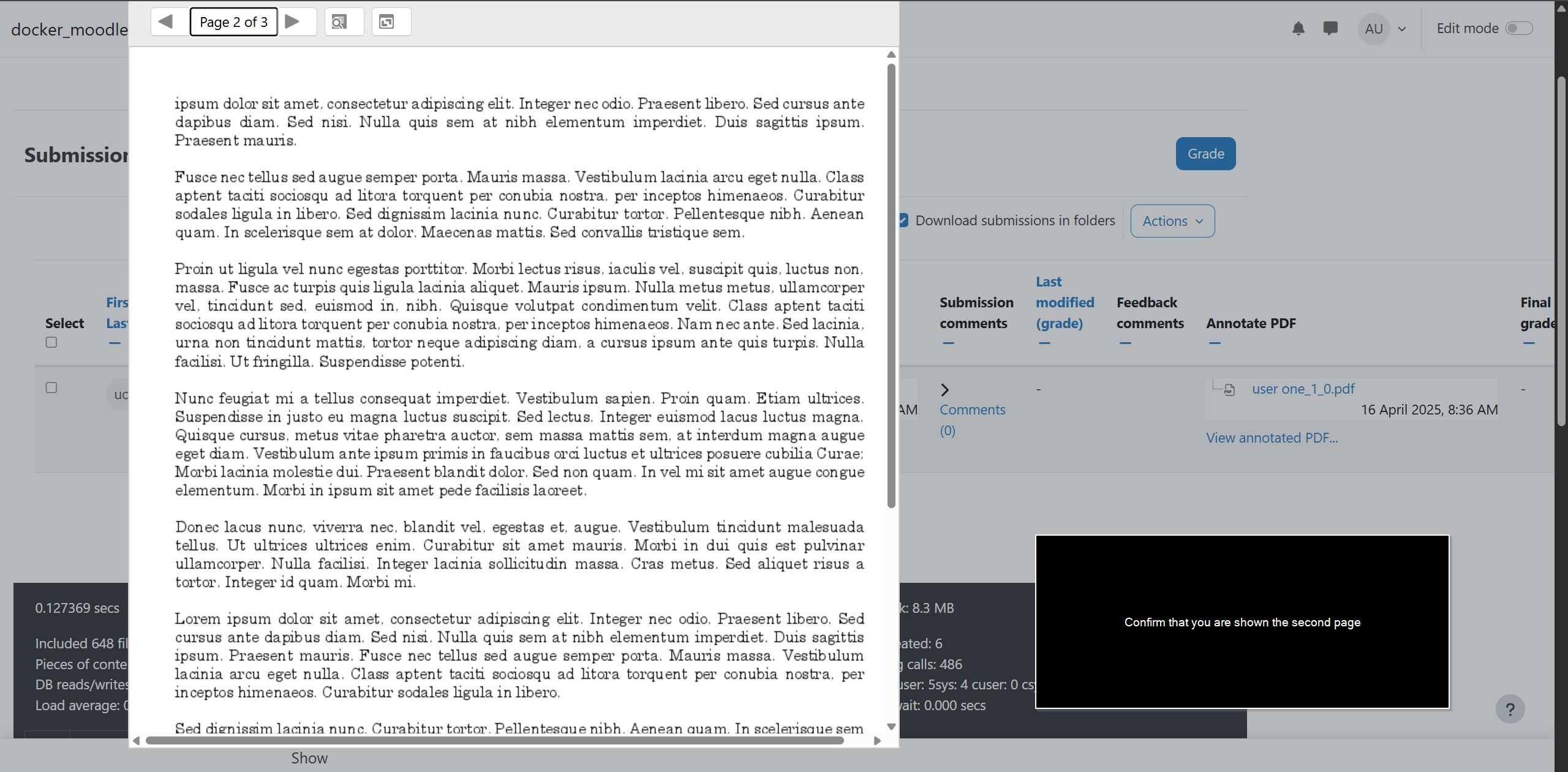Click the Feedback comments column header
The width and height of the screenshot is (1568, 772).
point(1150,313)
